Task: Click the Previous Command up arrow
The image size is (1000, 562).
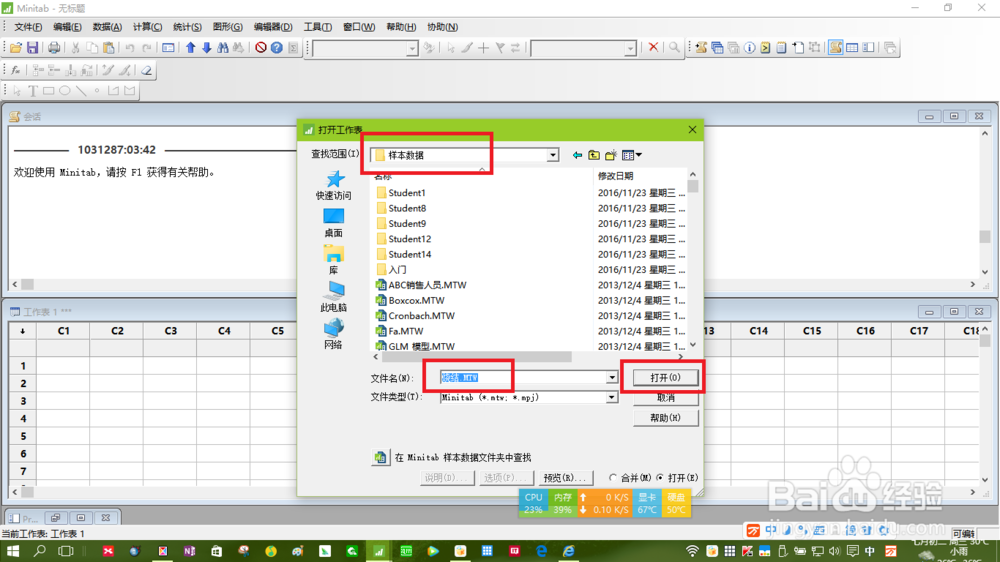Action: point(190,48)
